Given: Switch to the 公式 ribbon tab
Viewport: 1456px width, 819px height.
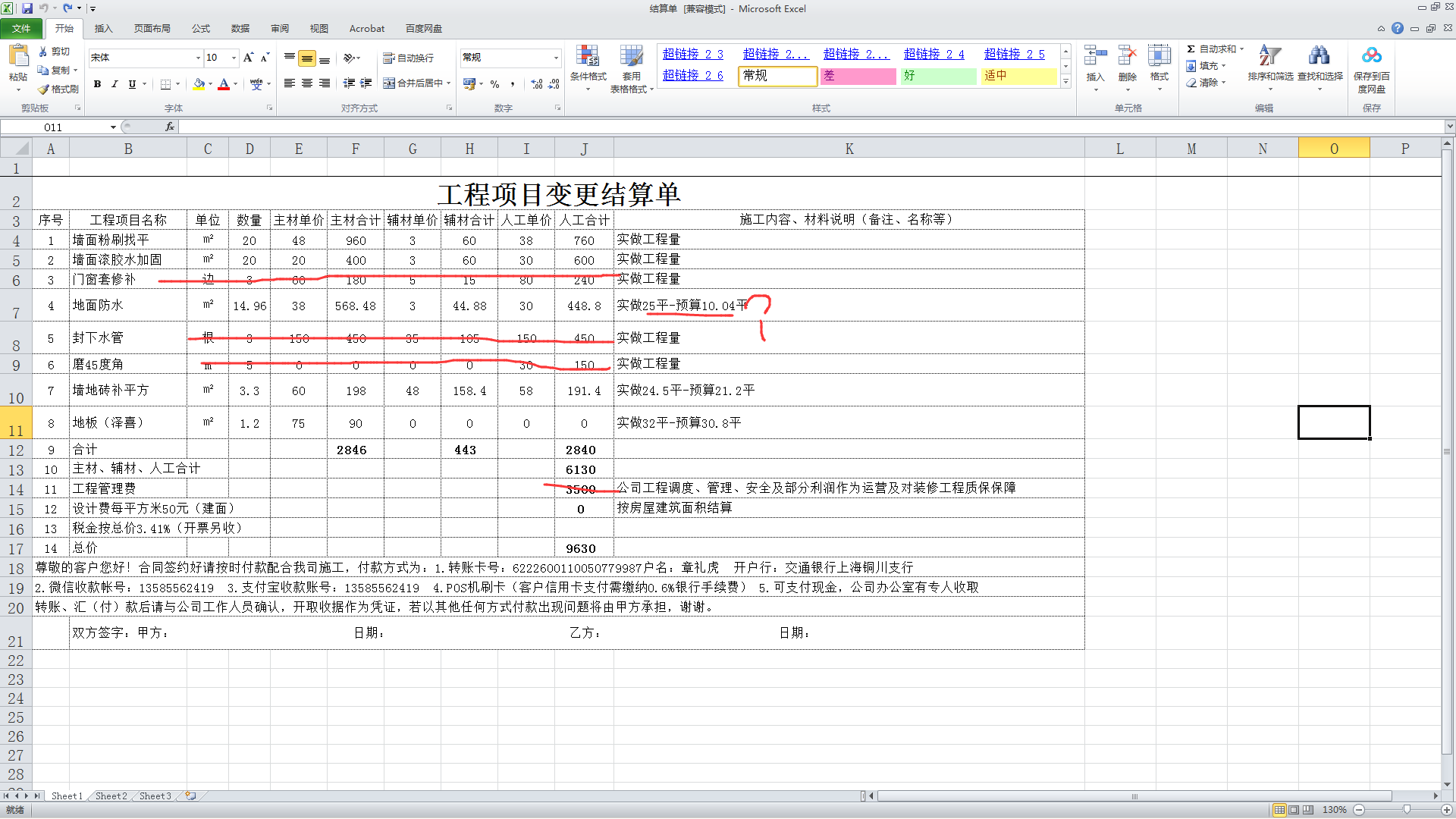Looking at the screenshot, I should pos(201,29).
